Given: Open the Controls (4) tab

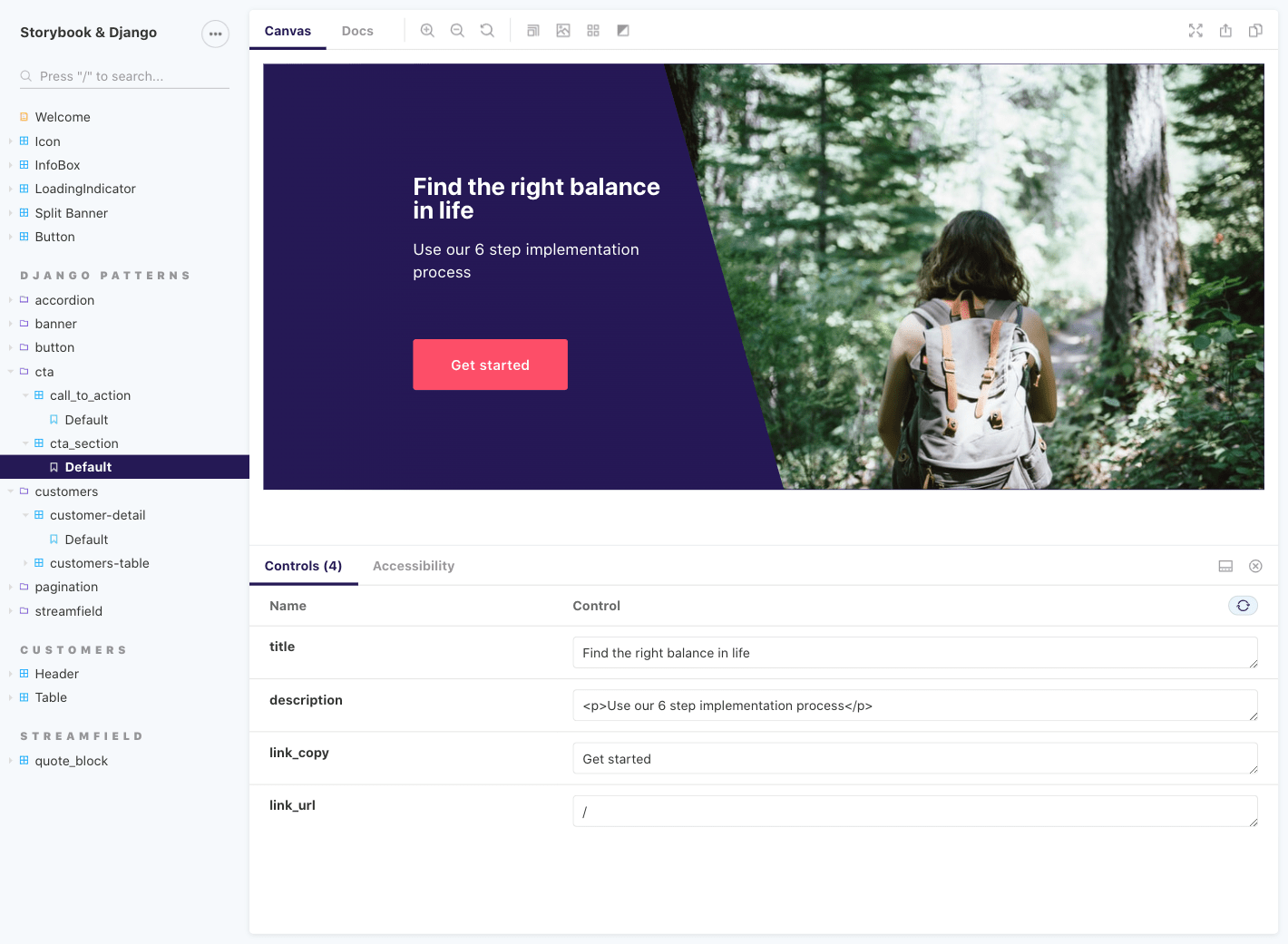Looking at the screenshot, I should [303, 566].
